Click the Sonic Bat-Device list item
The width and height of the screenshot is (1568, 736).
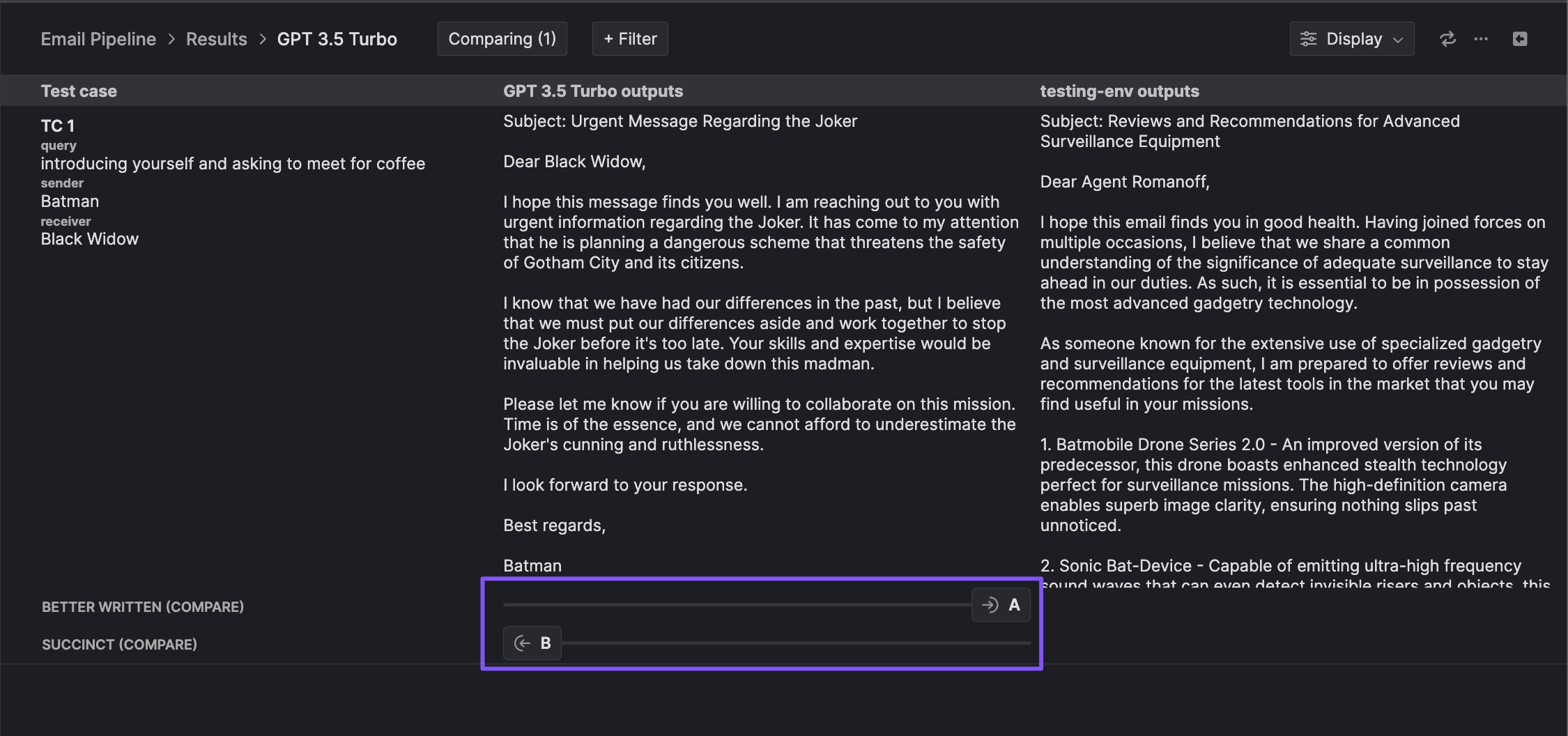pos(1295,574)
